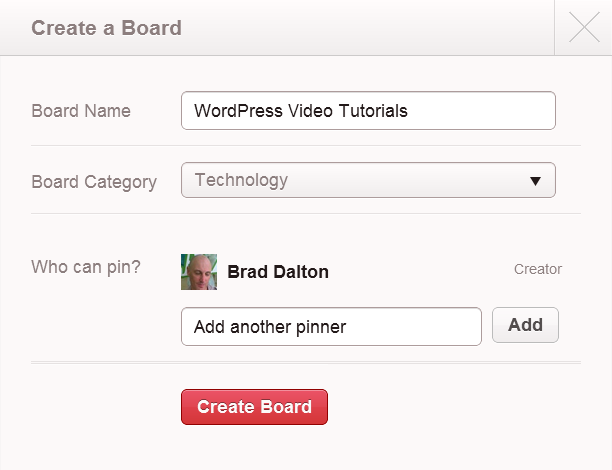612x470 pixels.
Task: Click the Board Name label
Action: tap(81, 111)
